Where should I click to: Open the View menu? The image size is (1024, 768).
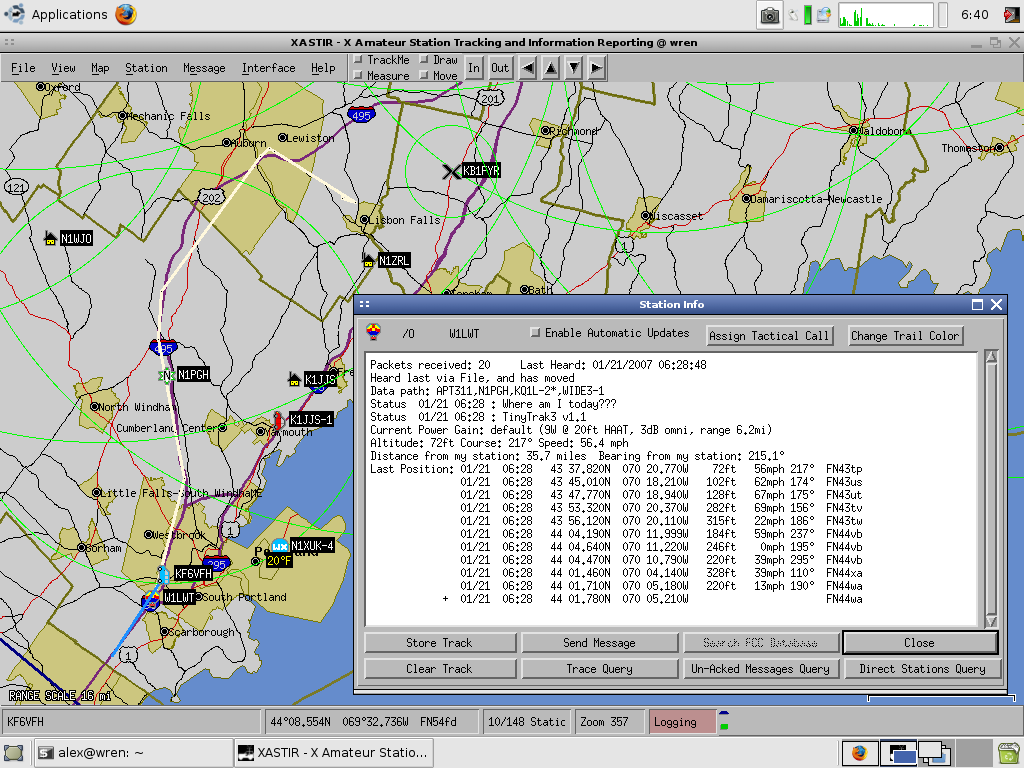pos(63,68)
